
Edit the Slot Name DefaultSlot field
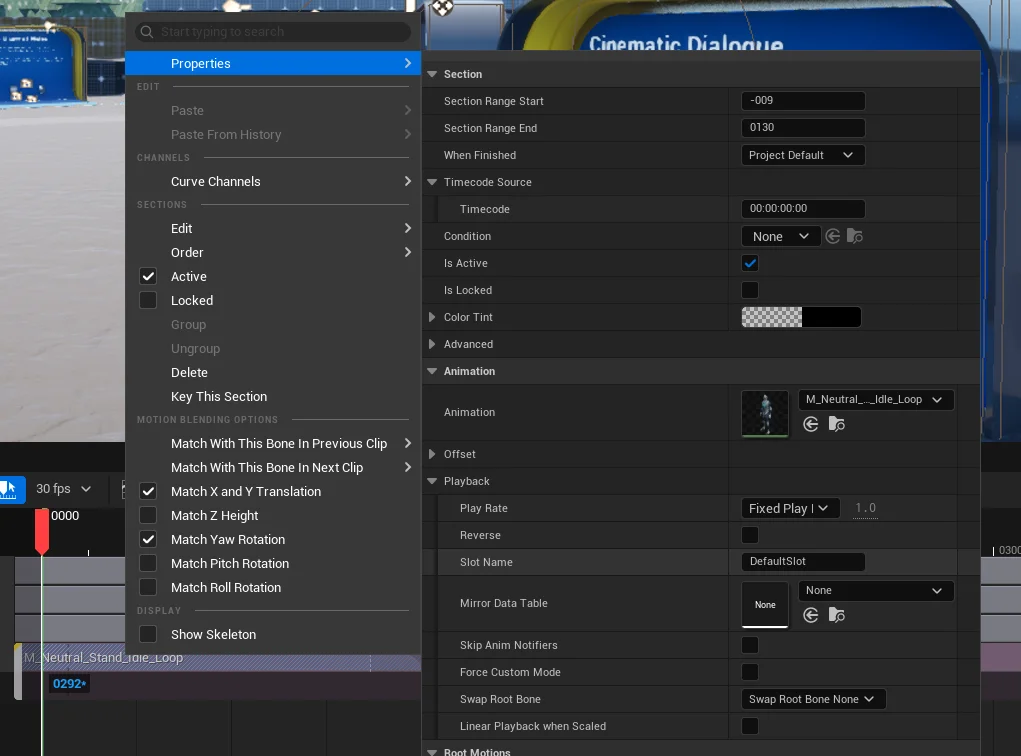click(803, 562)
